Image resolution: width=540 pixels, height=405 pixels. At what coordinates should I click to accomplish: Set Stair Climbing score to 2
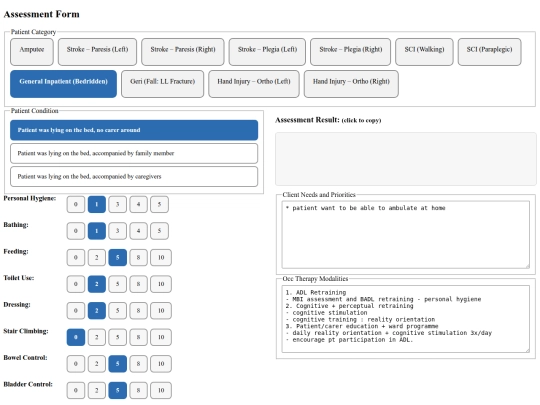click(97, 337)
